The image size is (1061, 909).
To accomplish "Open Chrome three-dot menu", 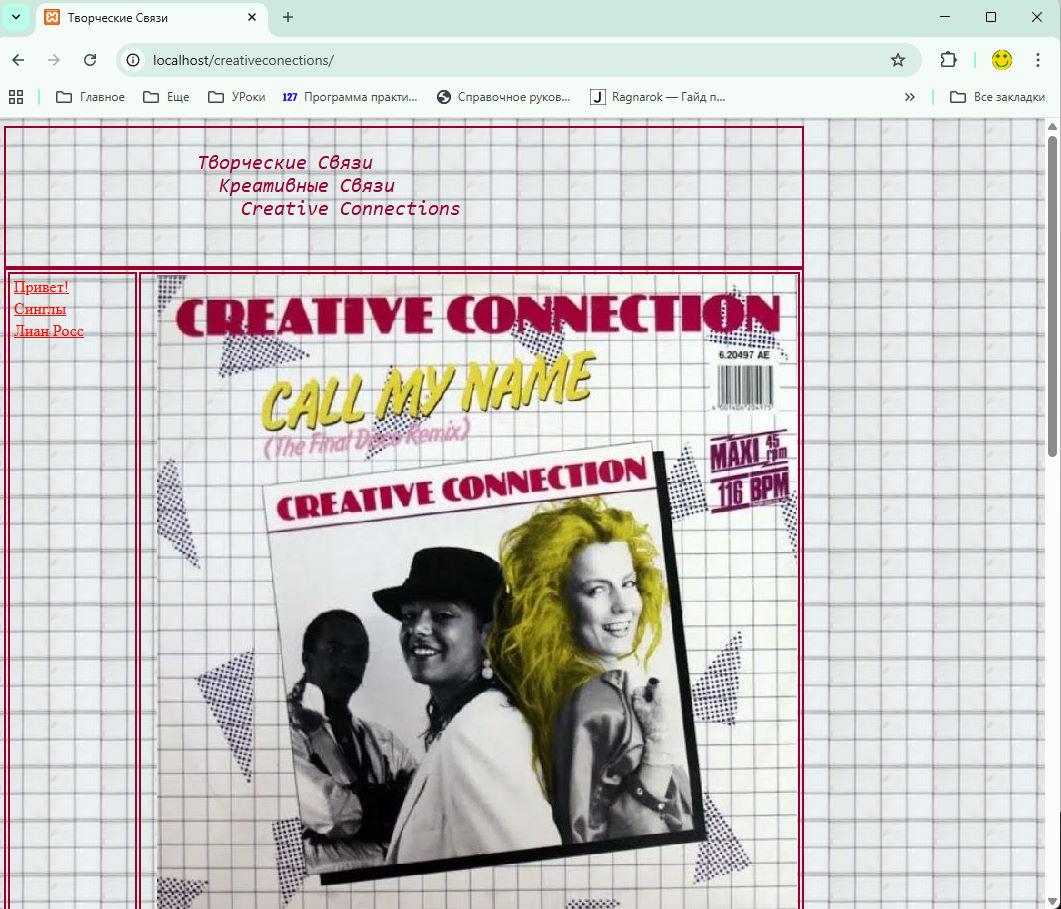I will click(1038, 60).
